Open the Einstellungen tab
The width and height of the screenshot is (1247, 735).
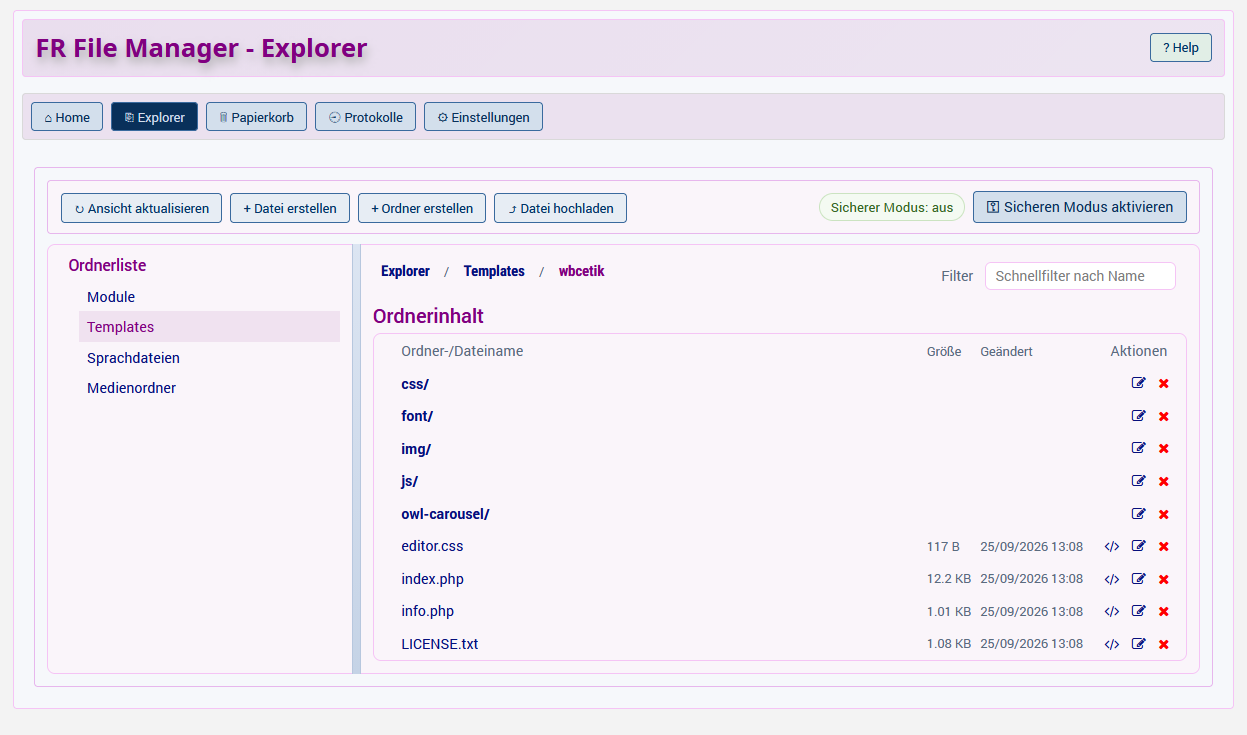[x=483, y=117]
